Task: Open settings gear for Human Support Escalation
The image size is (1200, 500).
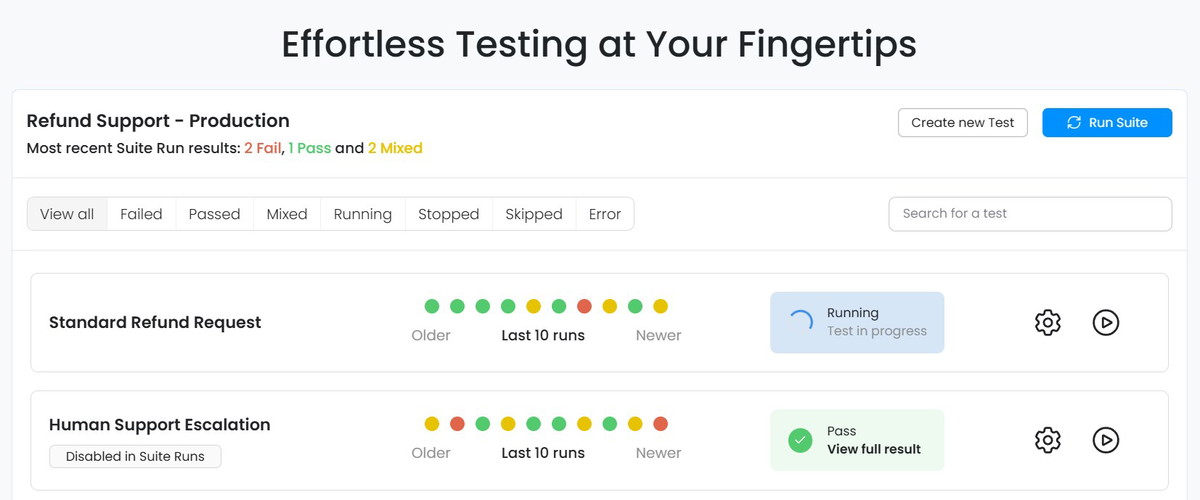Action: 1047,440
